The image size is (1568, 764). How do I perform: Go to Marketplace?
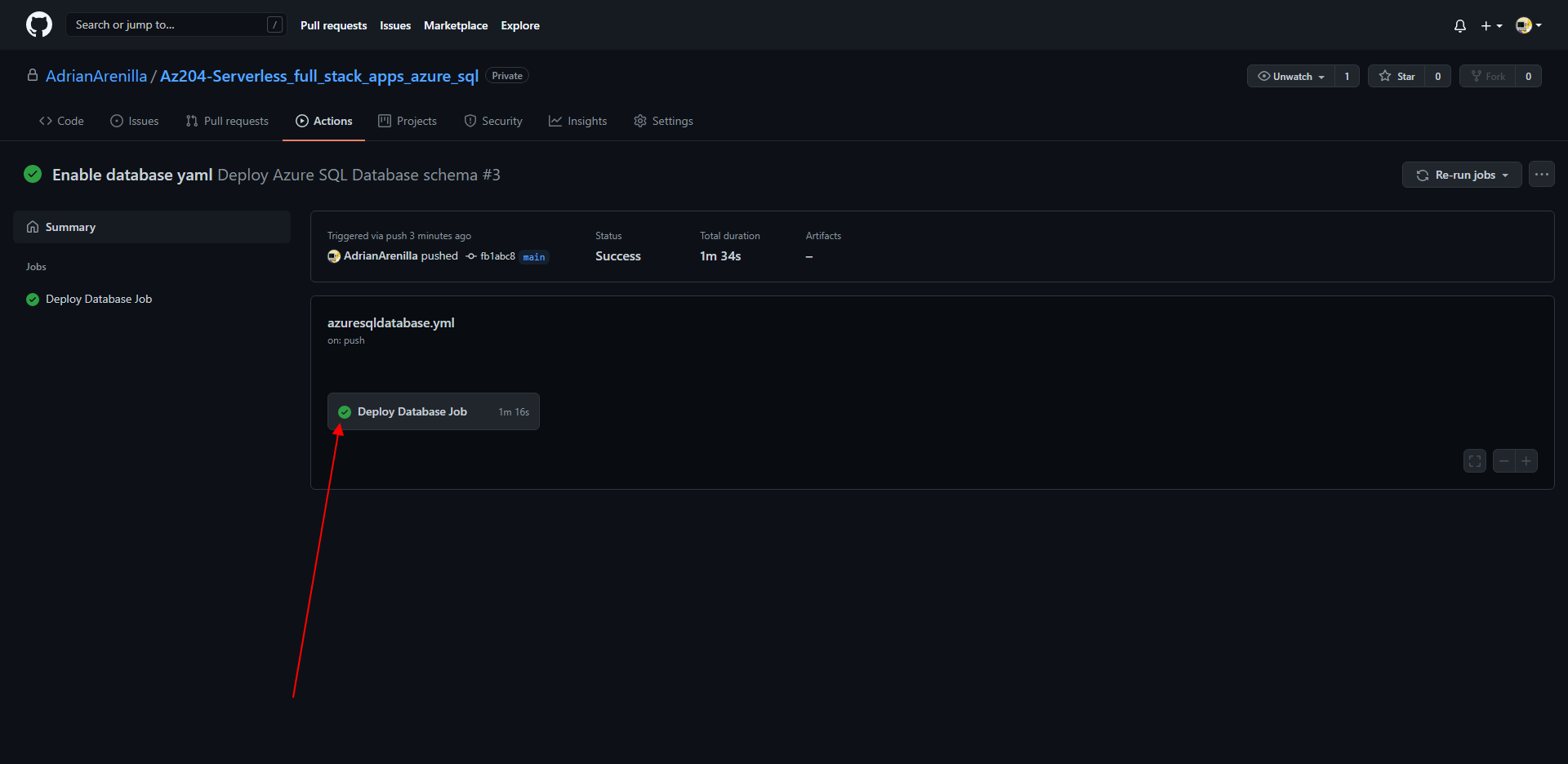pos(456,25)
